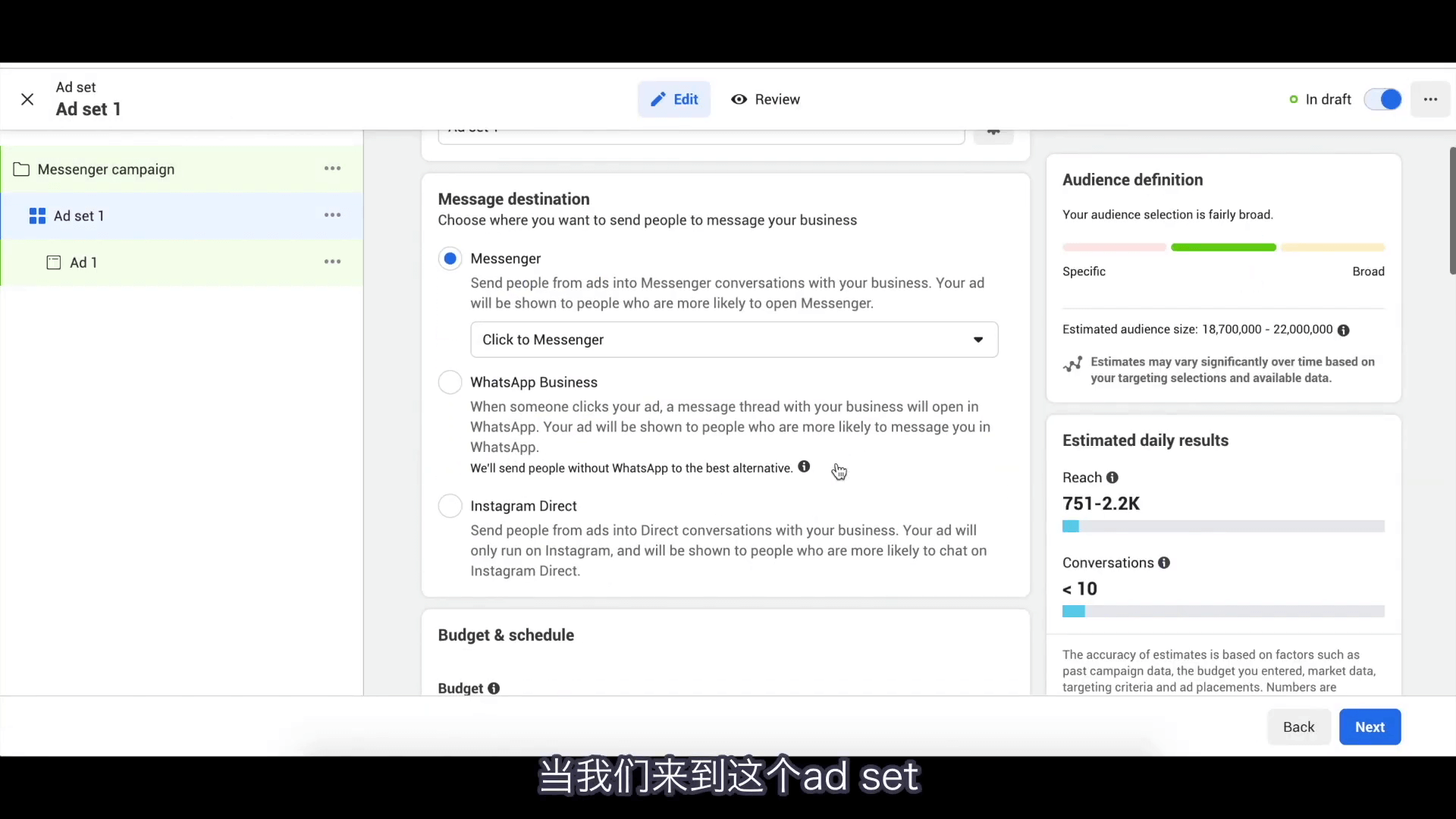Show Reach info tooltip
The height and width of the screenshot is (819, 1456).
pos(1112,478)
